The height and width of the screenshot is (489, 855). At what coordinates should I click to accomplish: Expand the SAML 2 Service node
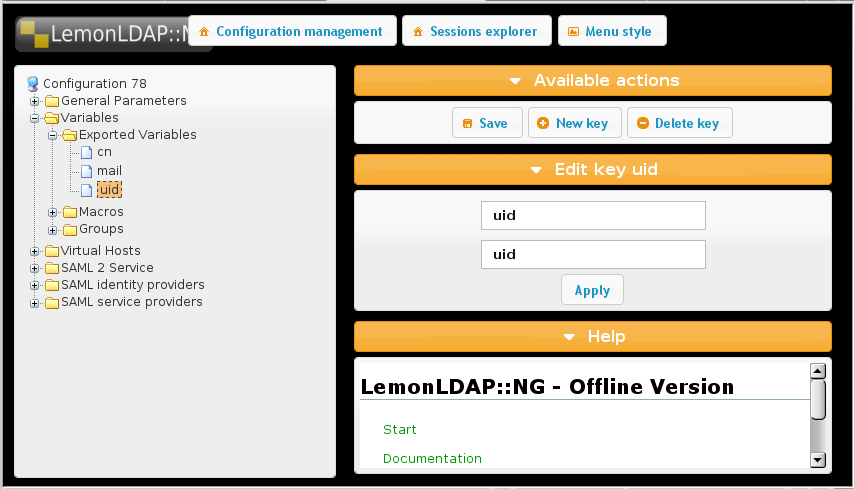click(34, 269)
